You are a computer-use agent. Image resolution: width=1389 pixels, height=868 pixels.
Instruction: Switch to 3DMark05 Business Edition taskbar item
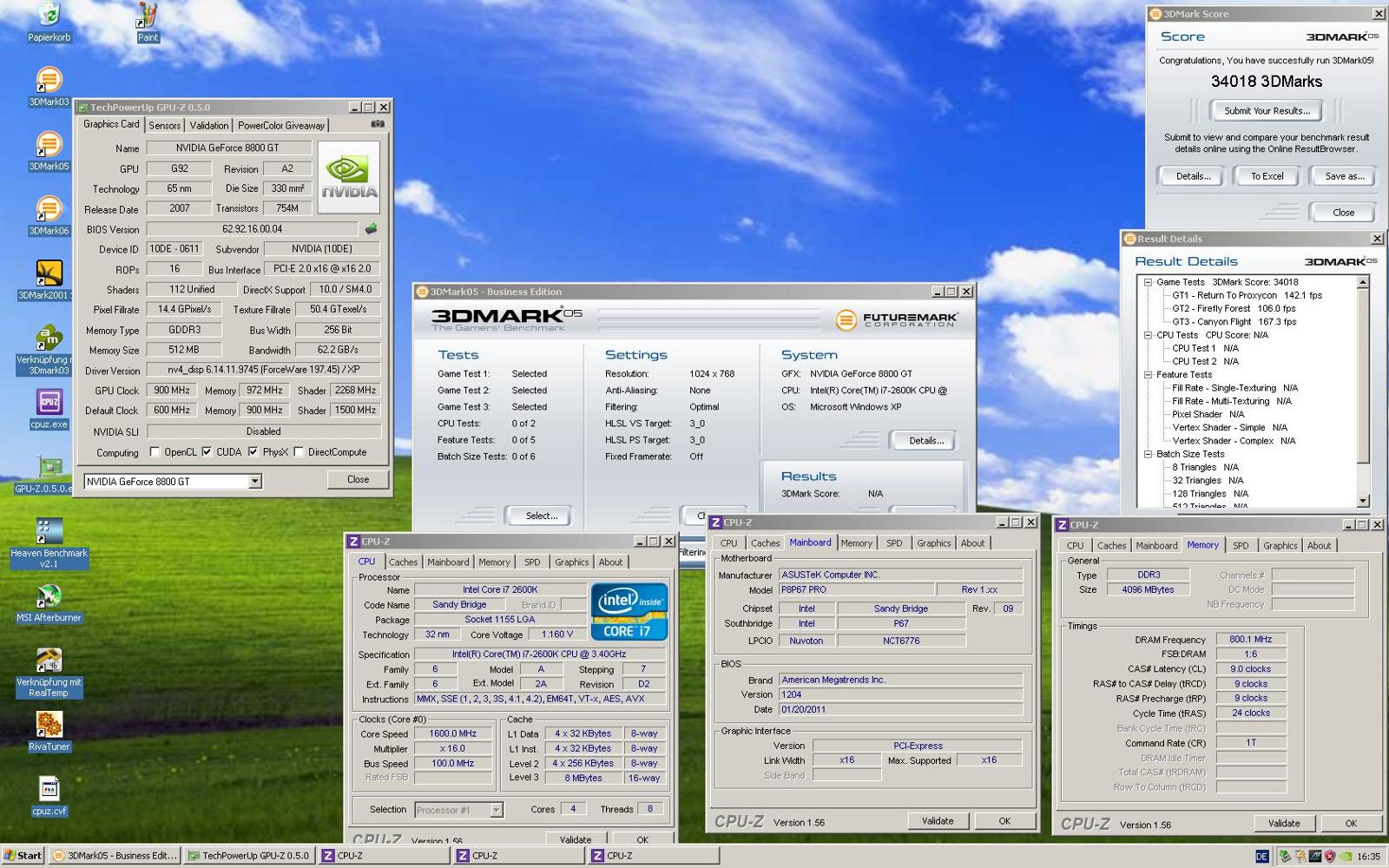[x=115, y=856]
